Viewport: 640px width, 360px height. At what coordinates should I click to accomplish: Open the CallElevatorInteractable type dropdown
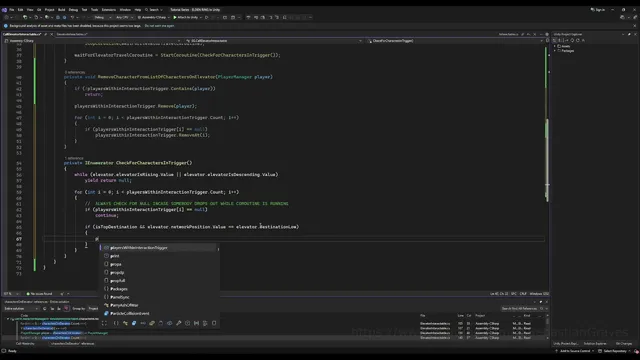coord(273,41)
